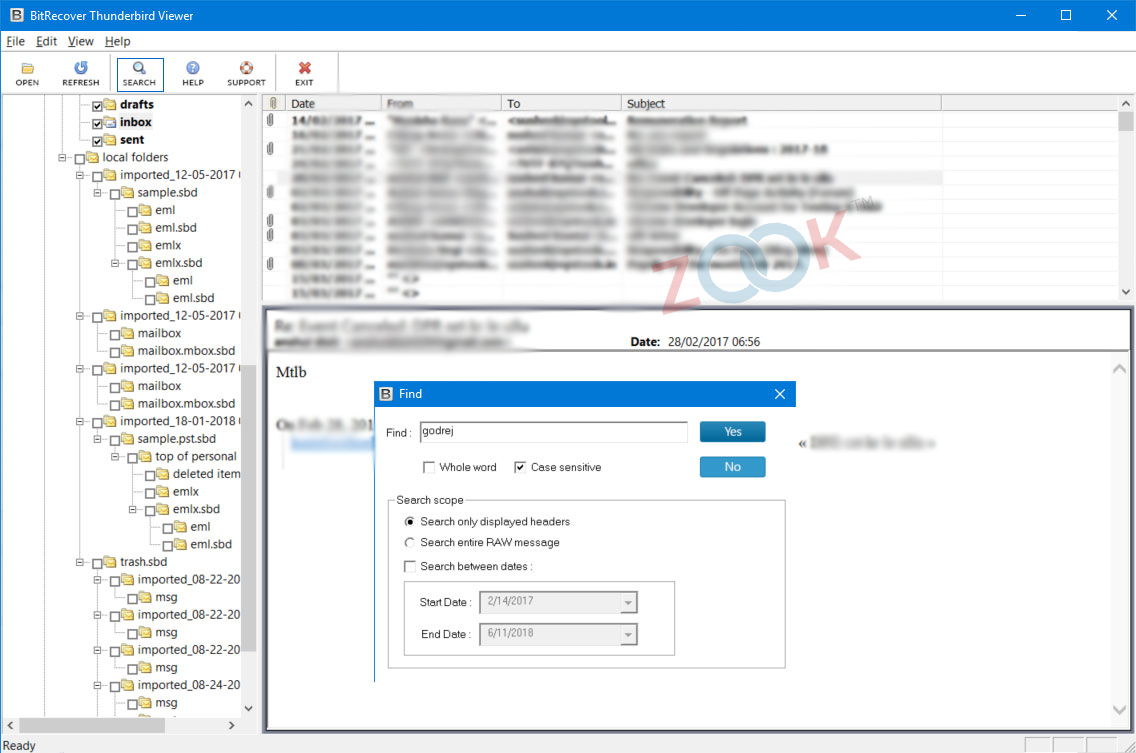Click the folder tree horizontal scrollbar thumb
Viewport: 1136px width, 753px height.
(92, 725)
